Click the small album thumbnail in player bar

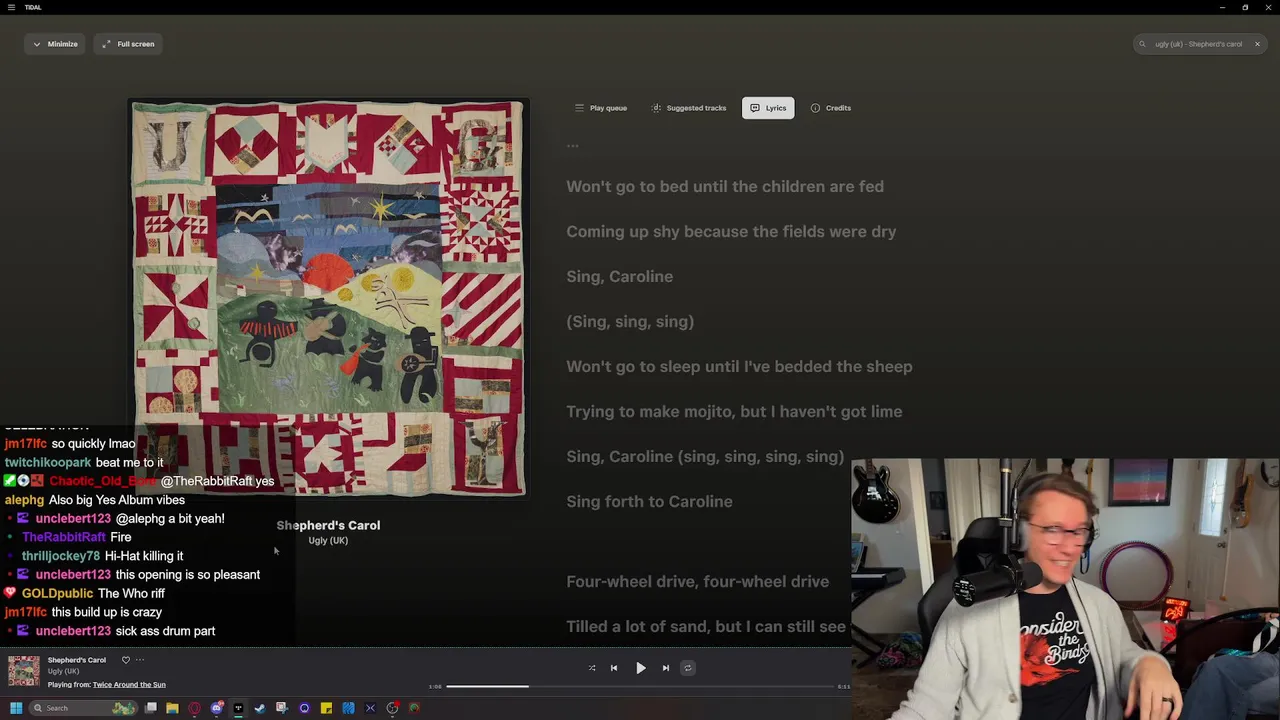click(x=24, y=672)
